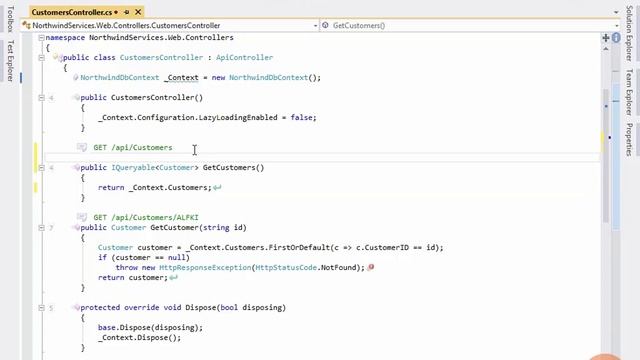Viewport: 640px width, 360px height.
Task: Click the return arrow icon after _Context.Customers;
Action: pos(217,188)
